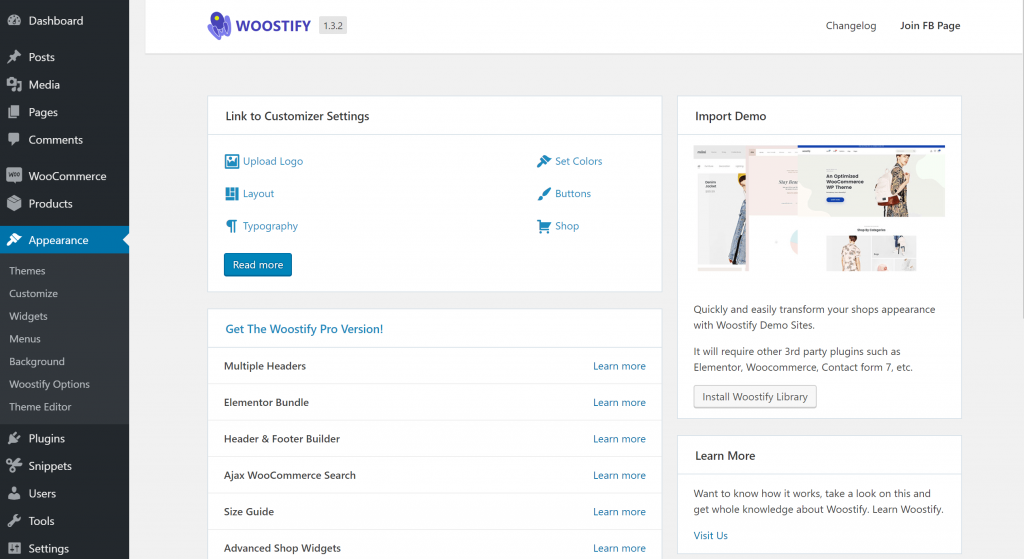Click the Media icon in the sidebar
The image size is (1024, 559).
point(14,84)
